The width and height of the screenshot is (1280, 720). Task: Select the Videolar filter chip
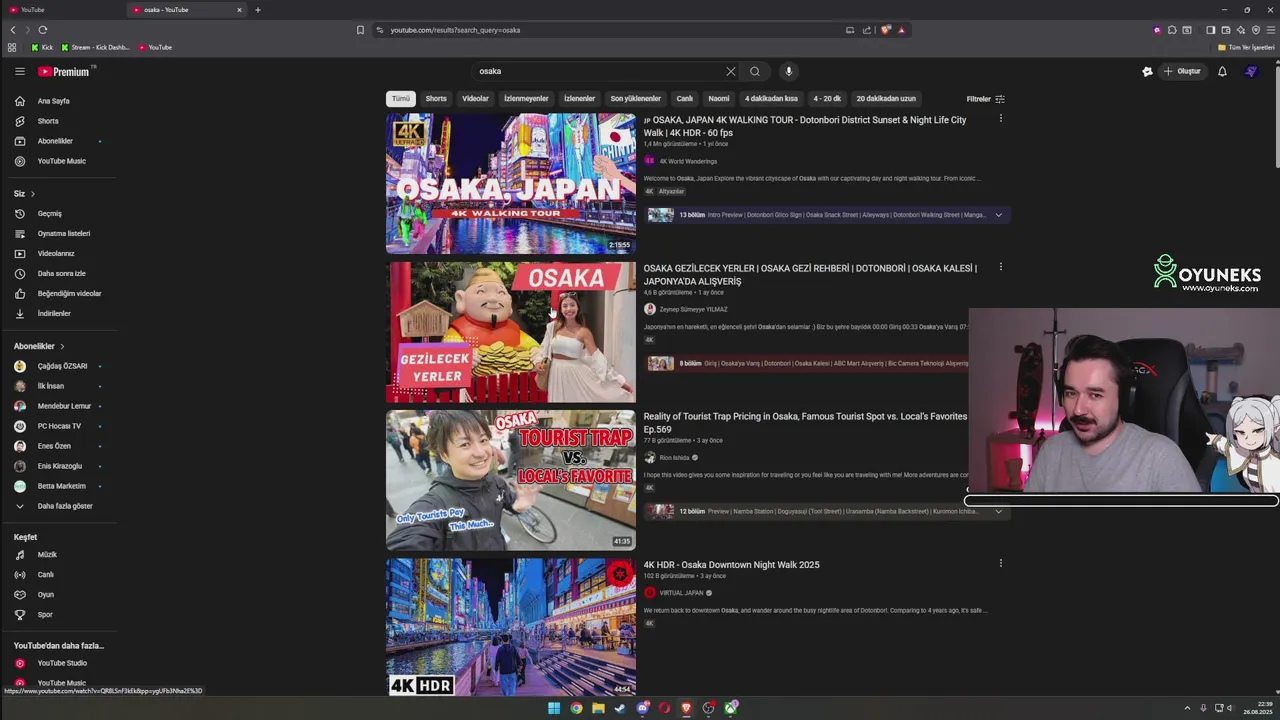tap(475, 99)
